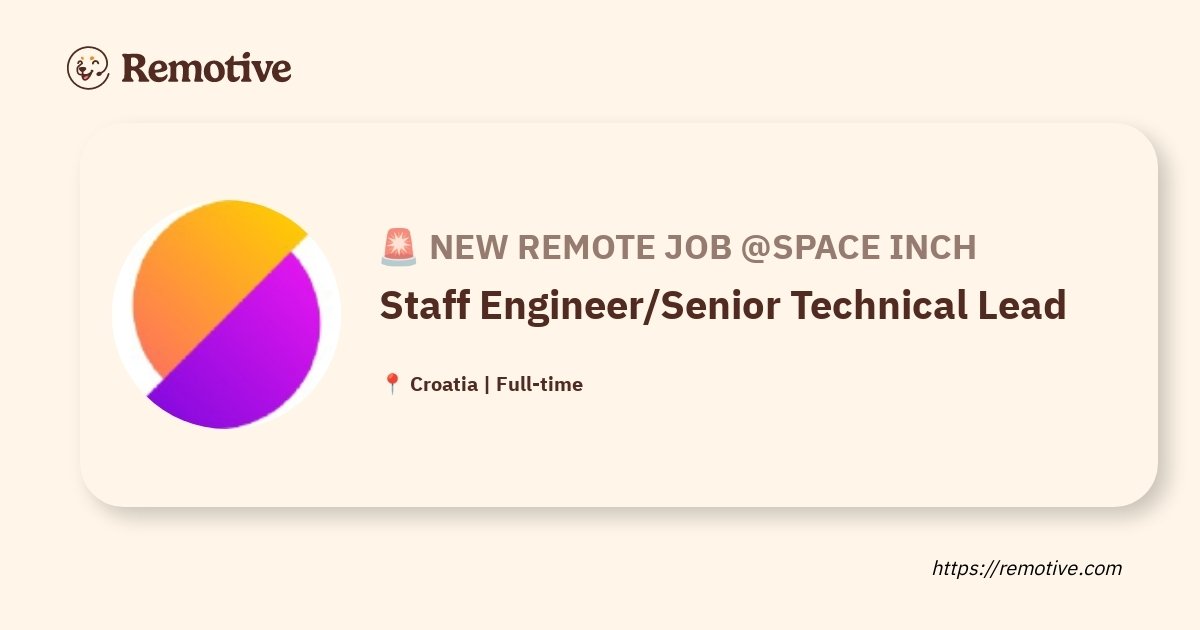Click the 'NEW REMOTE JOB' heading text

[x=581, y=247]
